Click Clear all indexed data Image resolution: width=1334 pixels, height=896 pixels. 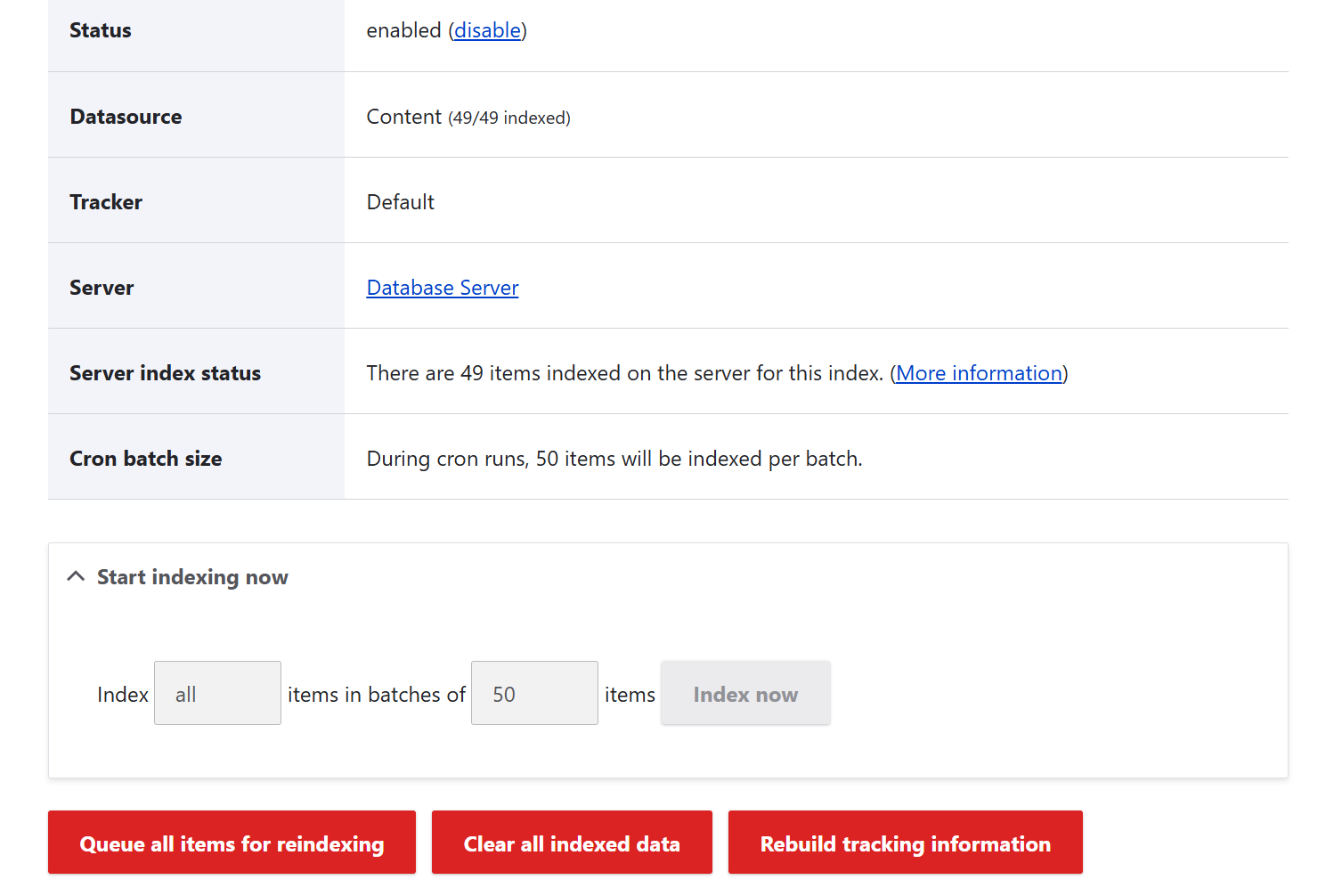571,843
